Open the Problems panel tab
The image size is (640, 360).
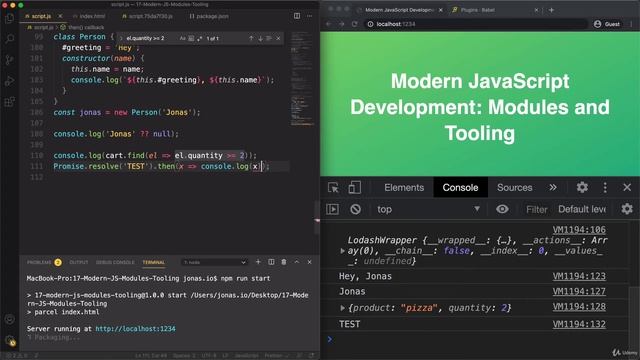click(44, 262)
